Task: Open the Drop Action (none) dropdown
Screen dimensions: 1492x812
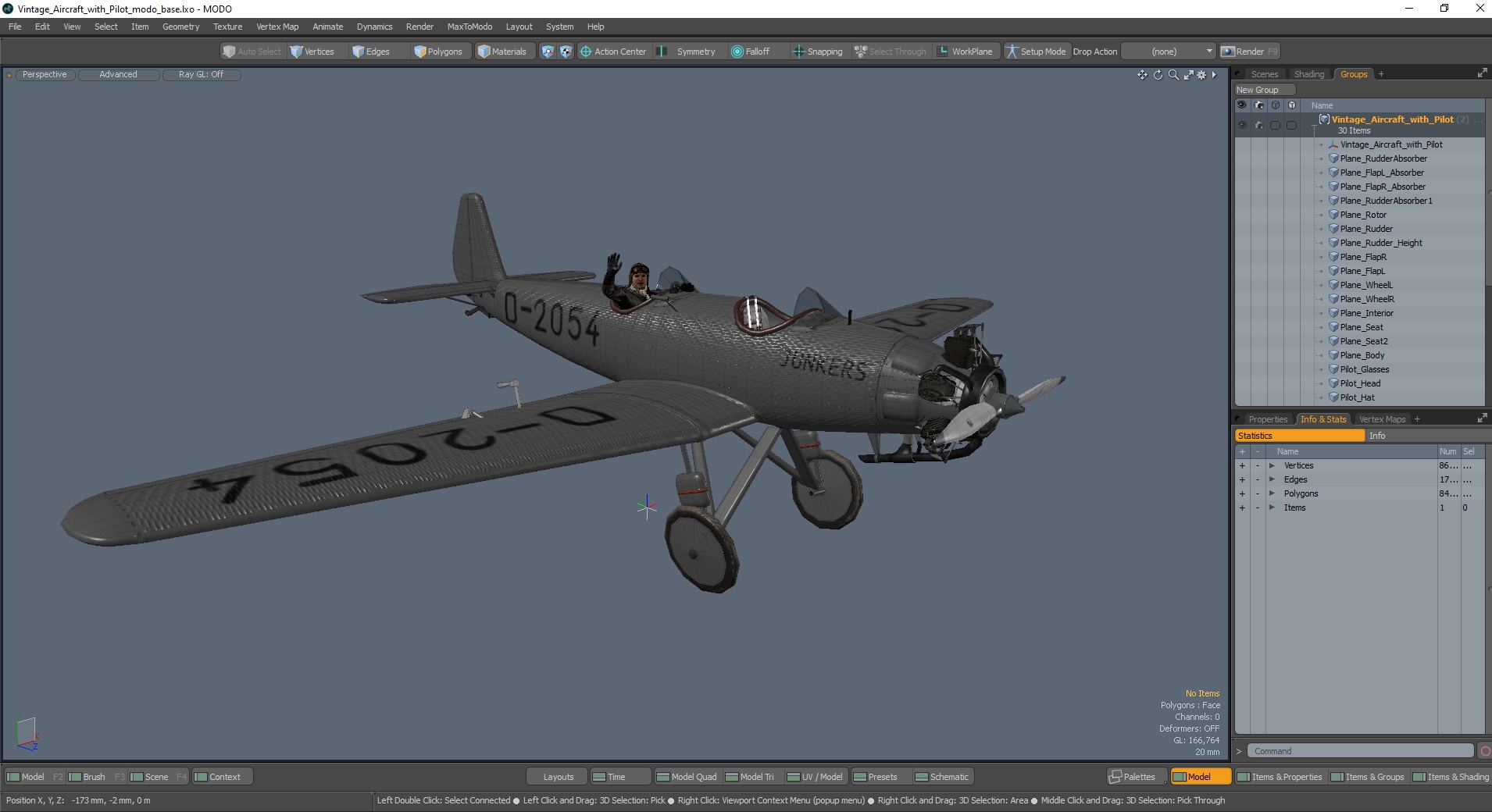Action: [1169, 52]
